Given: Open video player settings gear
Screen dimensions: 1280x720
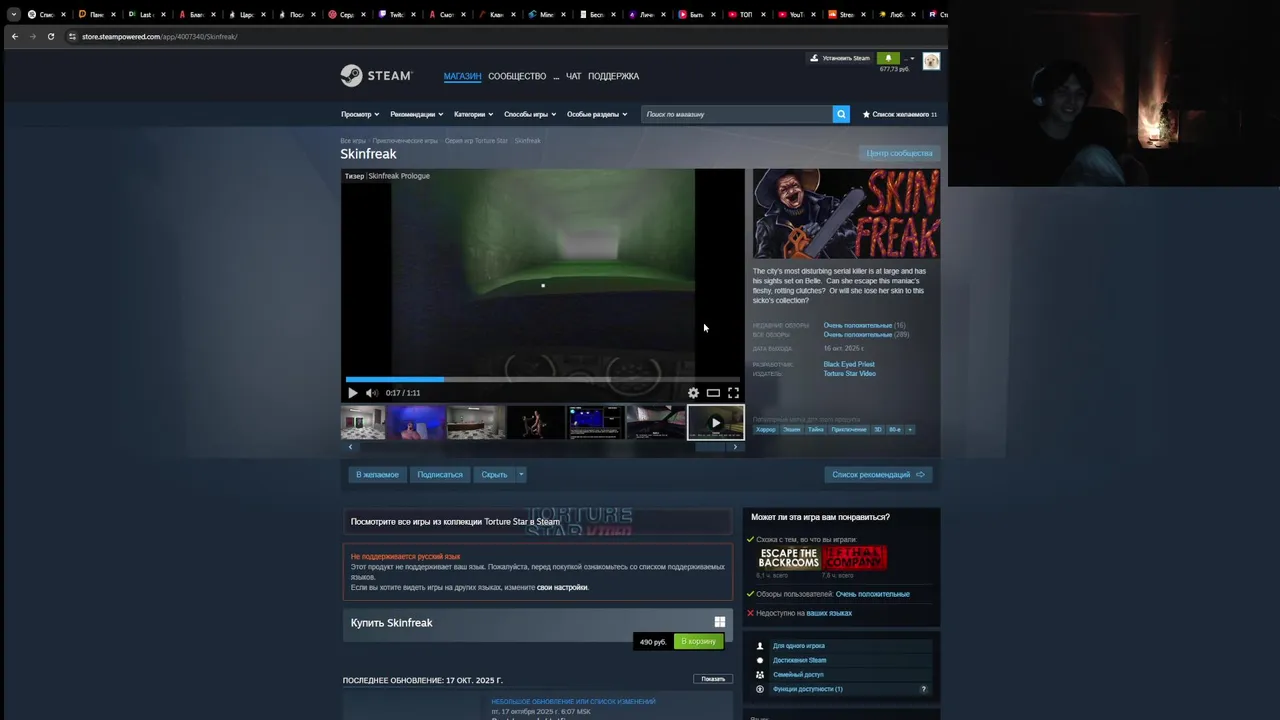Looking at the screenshot, I should tap(693, 393).
